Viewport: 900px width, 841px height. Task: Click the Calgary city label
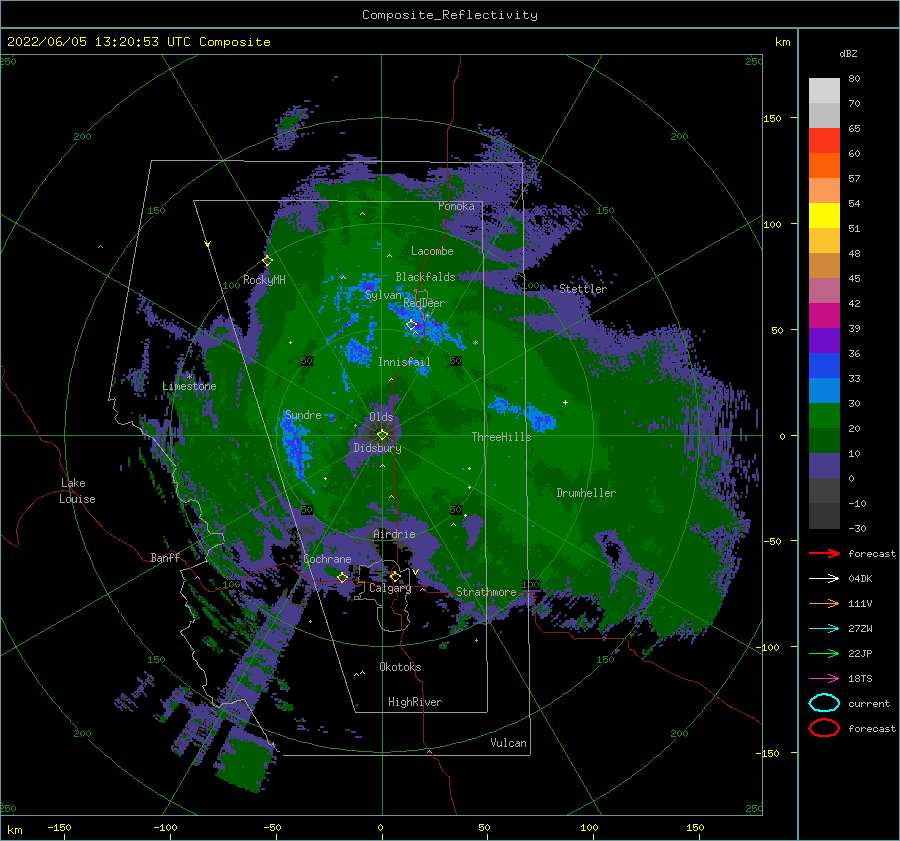390,588
